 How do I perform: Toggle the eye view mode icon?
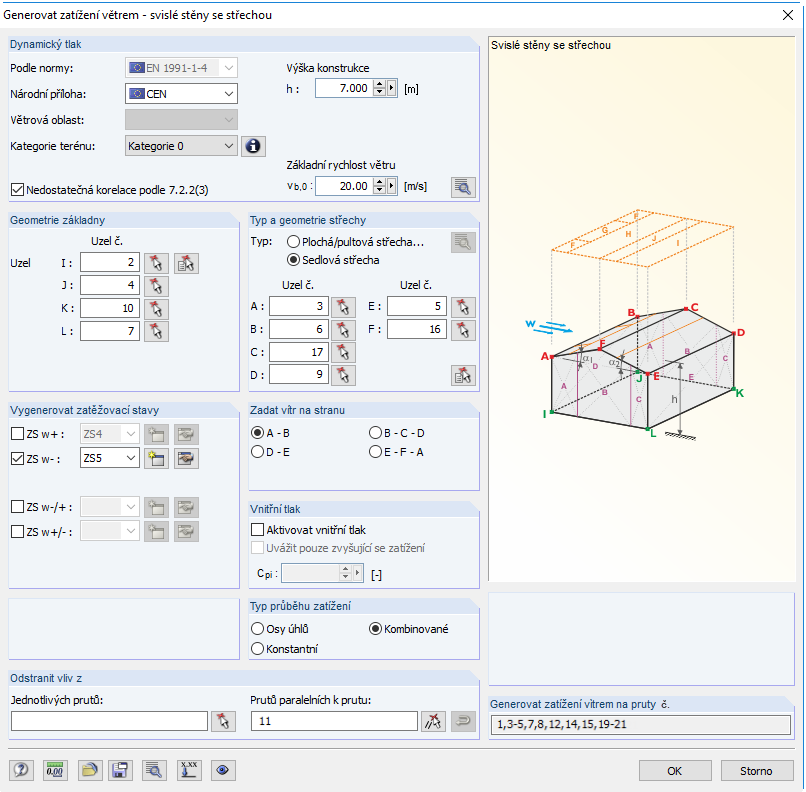point(223,770)
